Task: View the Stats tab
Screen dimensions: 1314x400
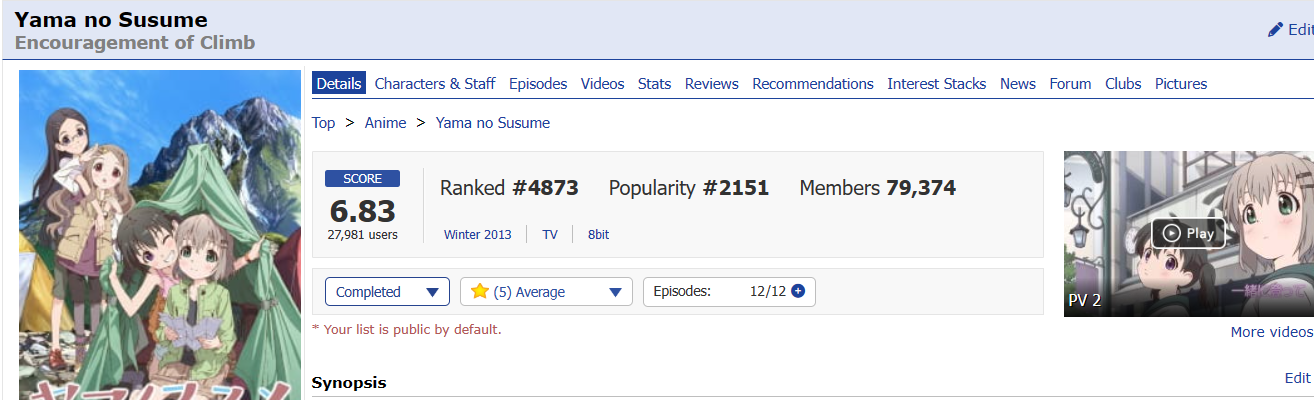Action: click(x=654, y=84)
